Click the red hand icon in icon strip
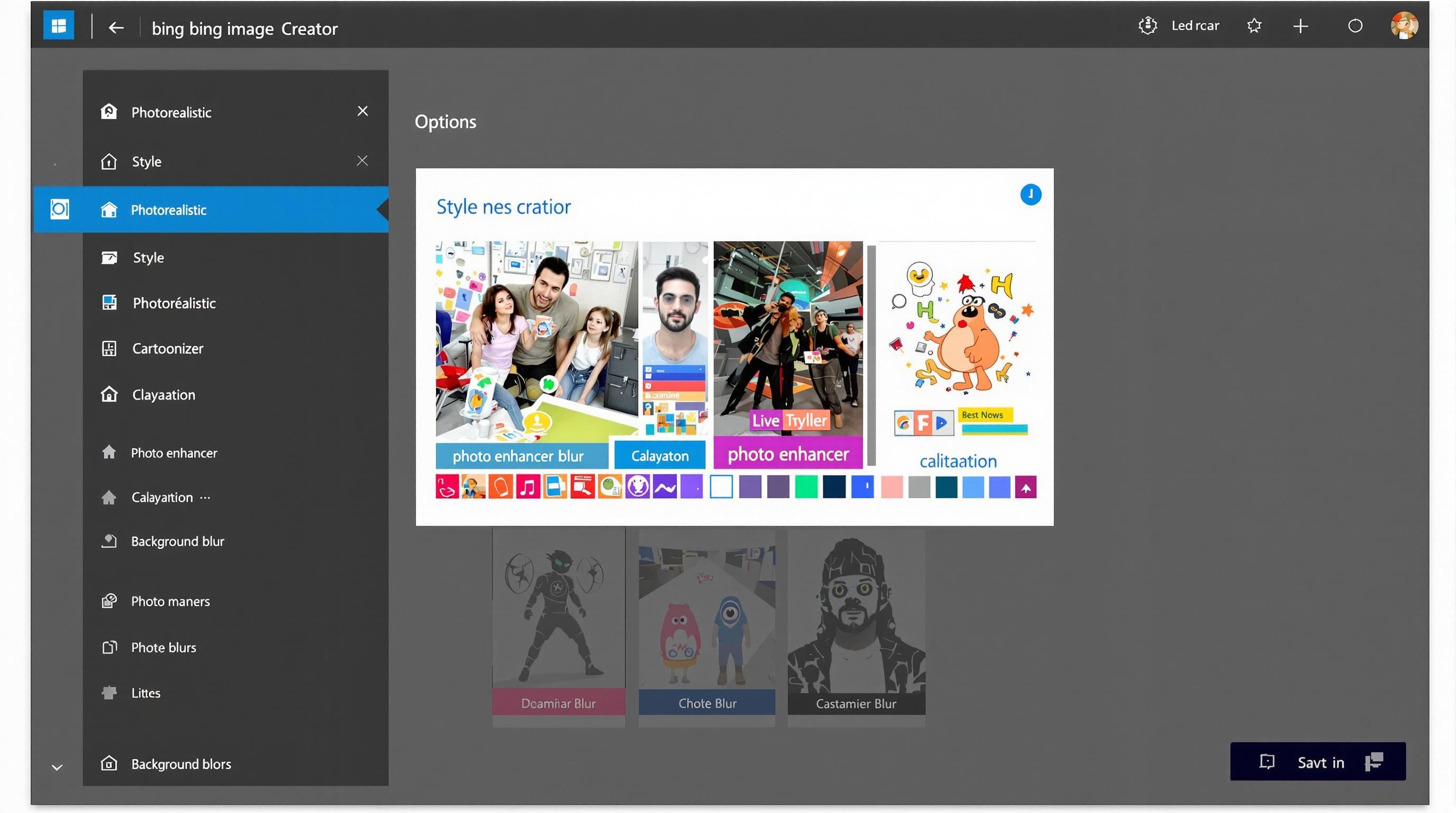 click(447, 487)
